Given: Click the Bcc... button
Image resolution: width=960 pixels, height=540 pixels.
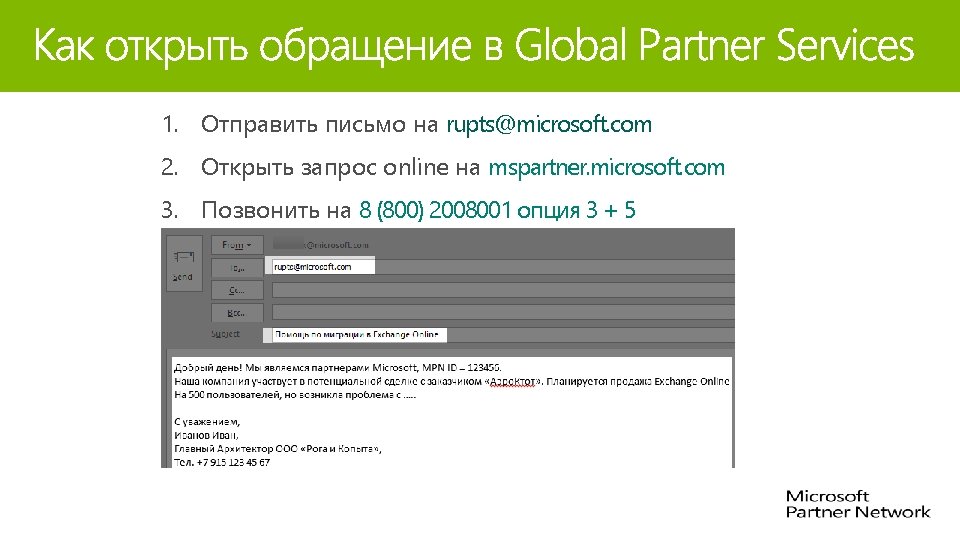Looking at the screenshot, I should 237,313.
